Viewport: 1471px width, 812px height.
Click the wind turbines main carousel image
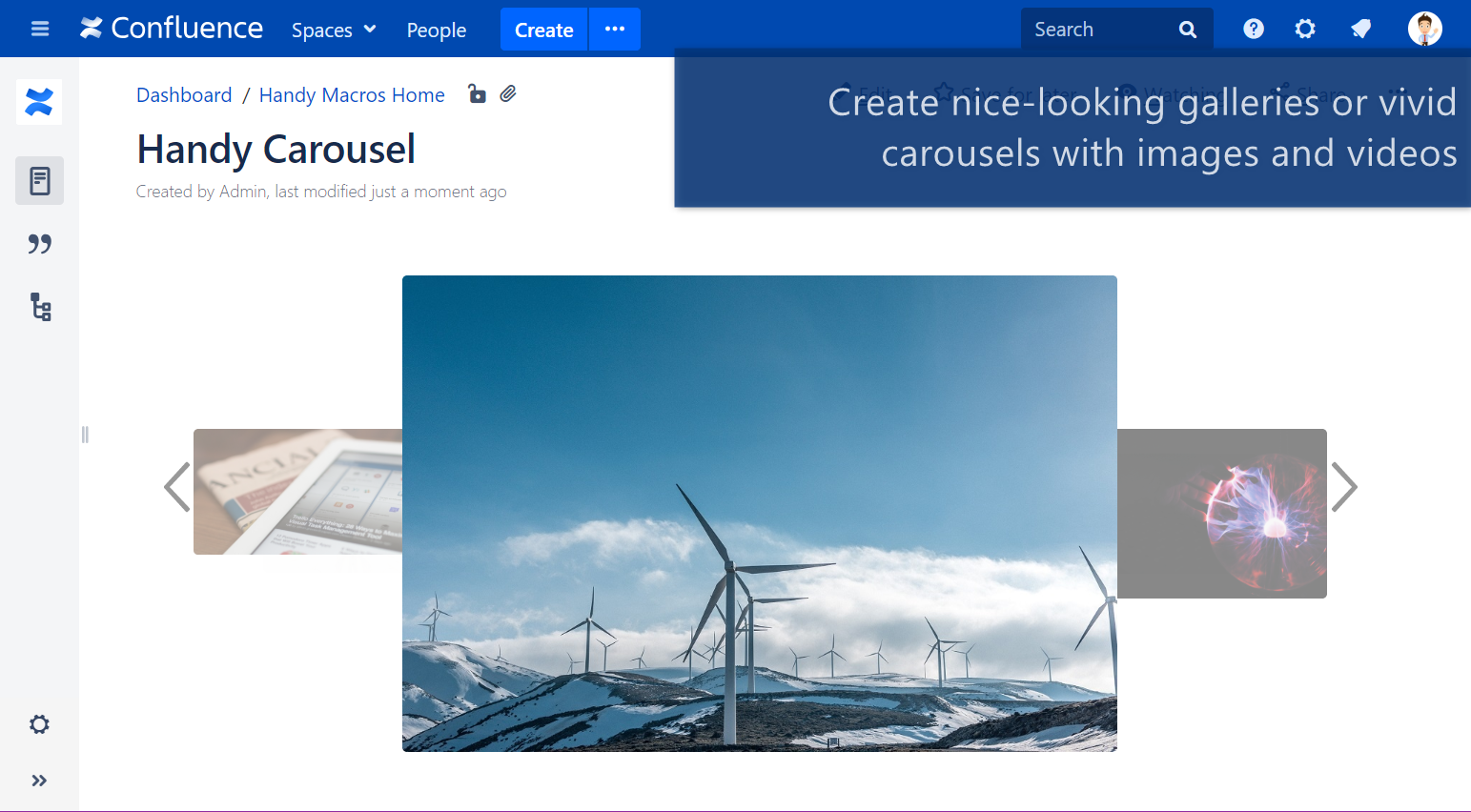pos(760,514)
